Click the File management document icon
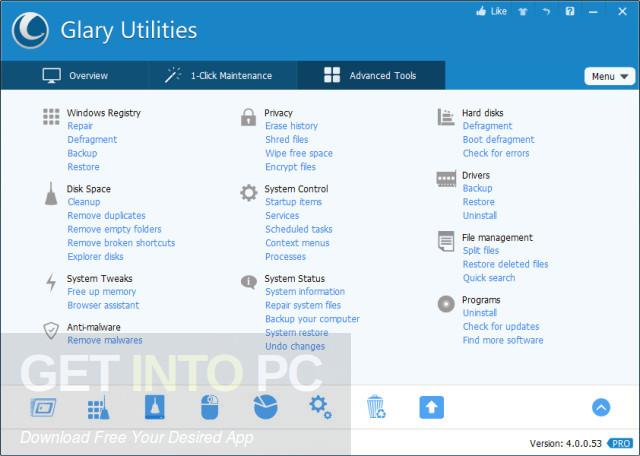 [446, 241]
